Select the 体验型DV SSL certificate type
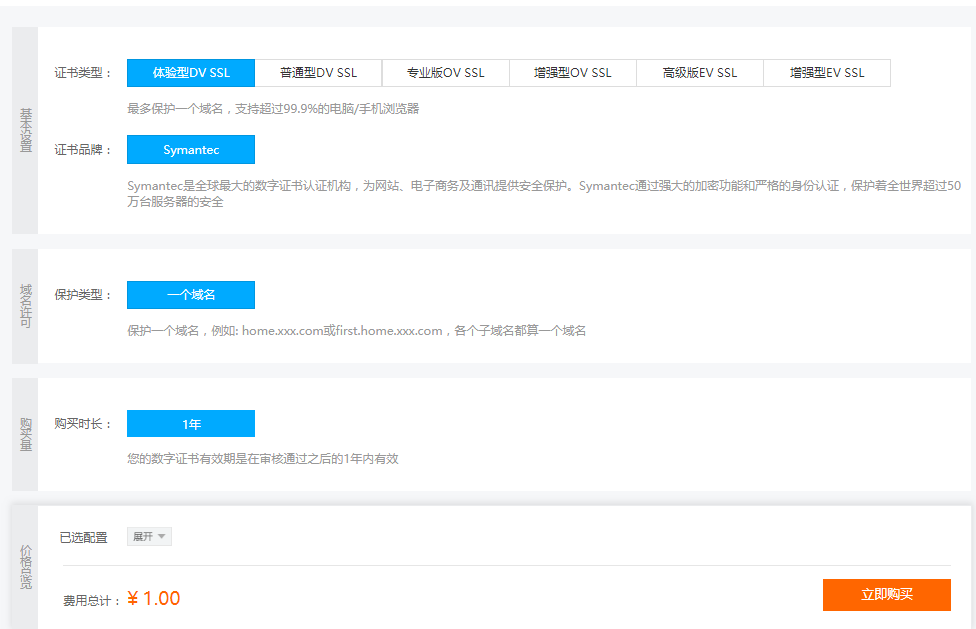 pos(191,73)
